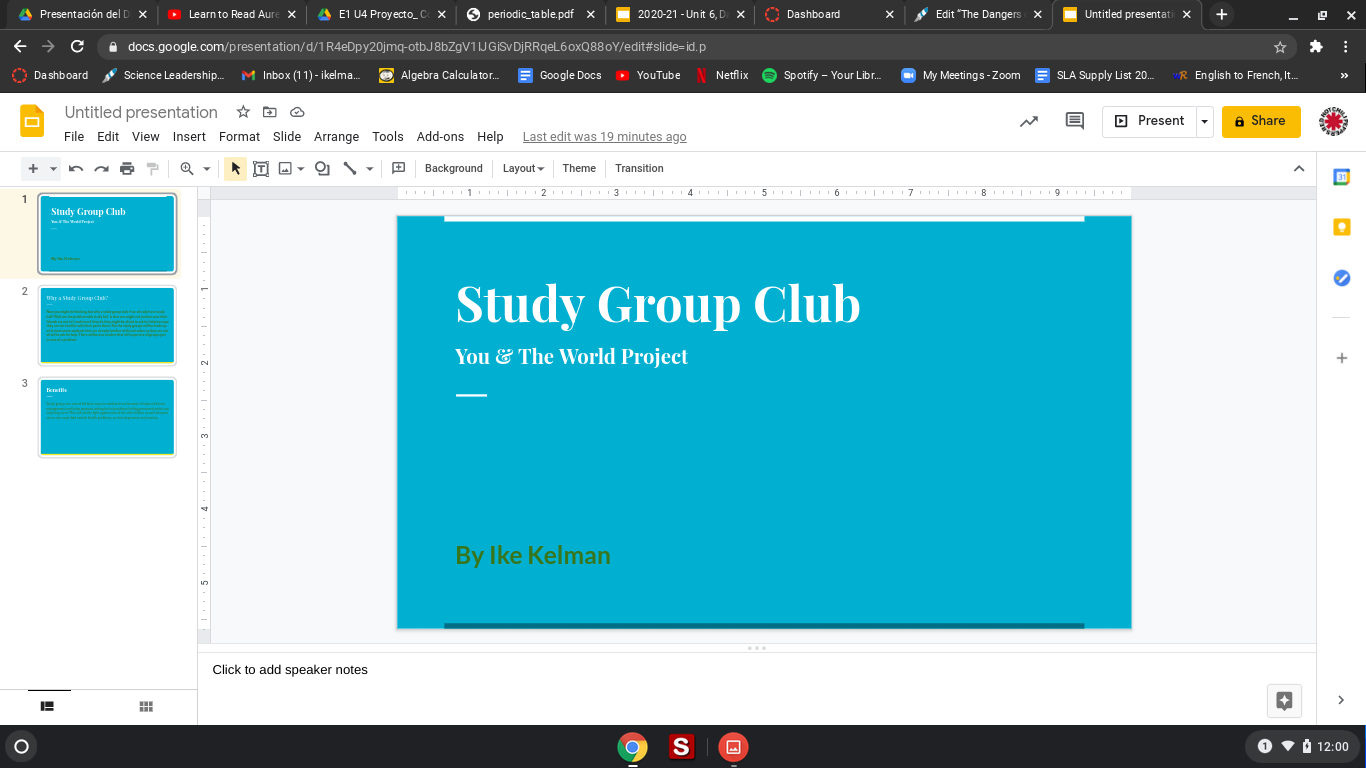Open Google Keep in side panel

[1342, 228]
